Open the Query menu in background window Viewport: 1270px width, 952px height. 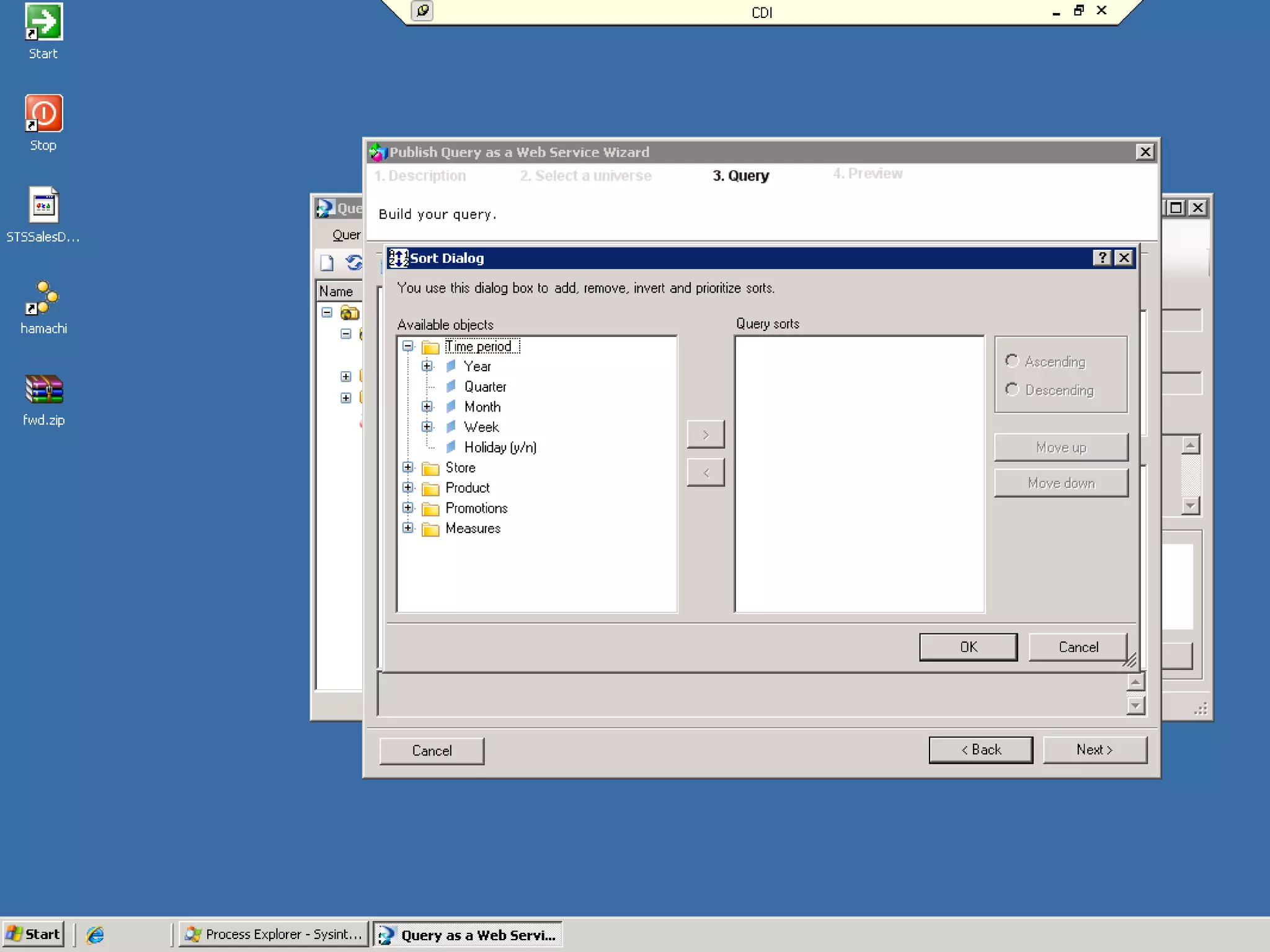(x=346, y=235)
